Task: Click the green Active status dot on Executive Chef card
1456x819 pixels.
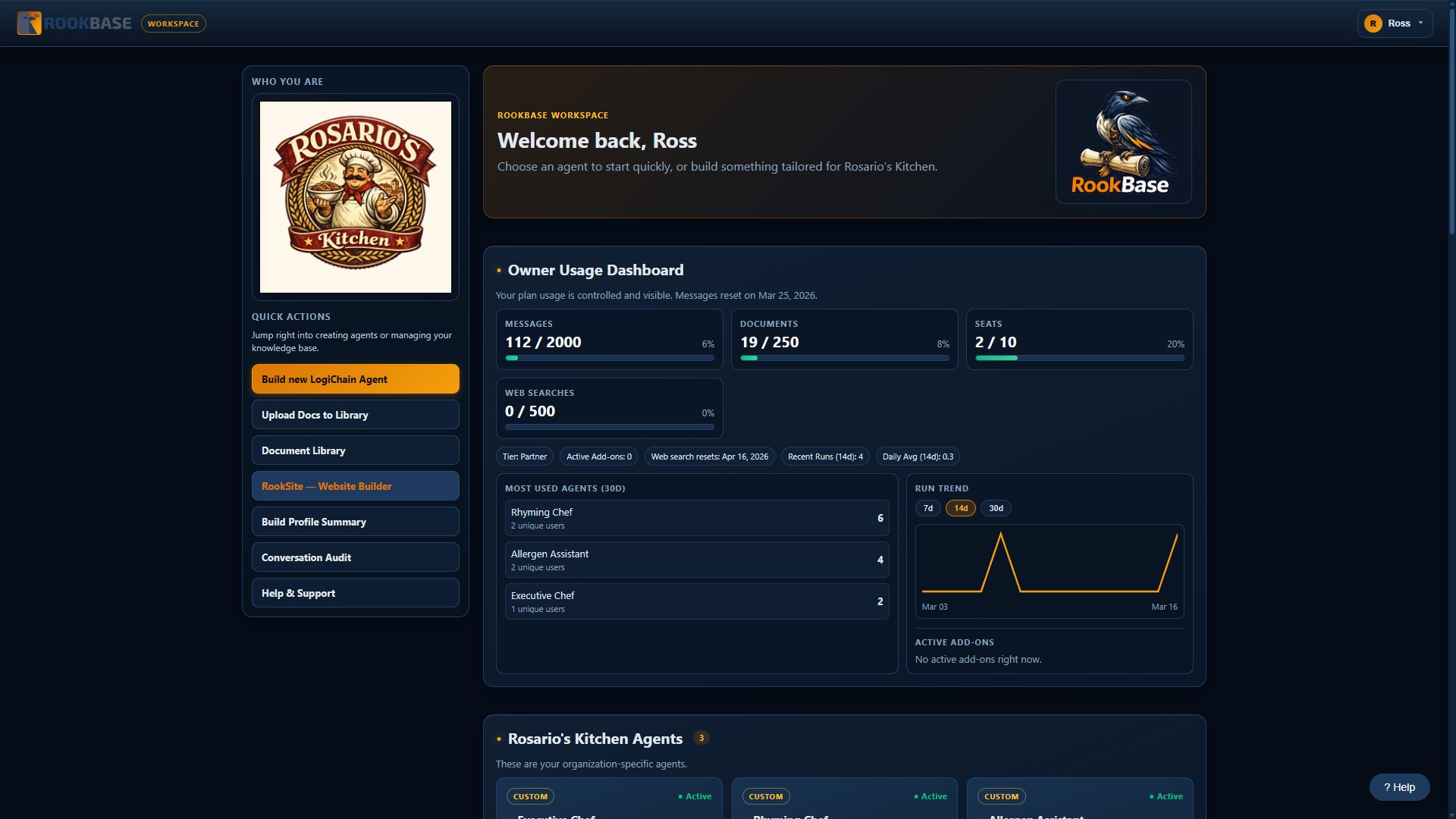Action: (679, 796)
